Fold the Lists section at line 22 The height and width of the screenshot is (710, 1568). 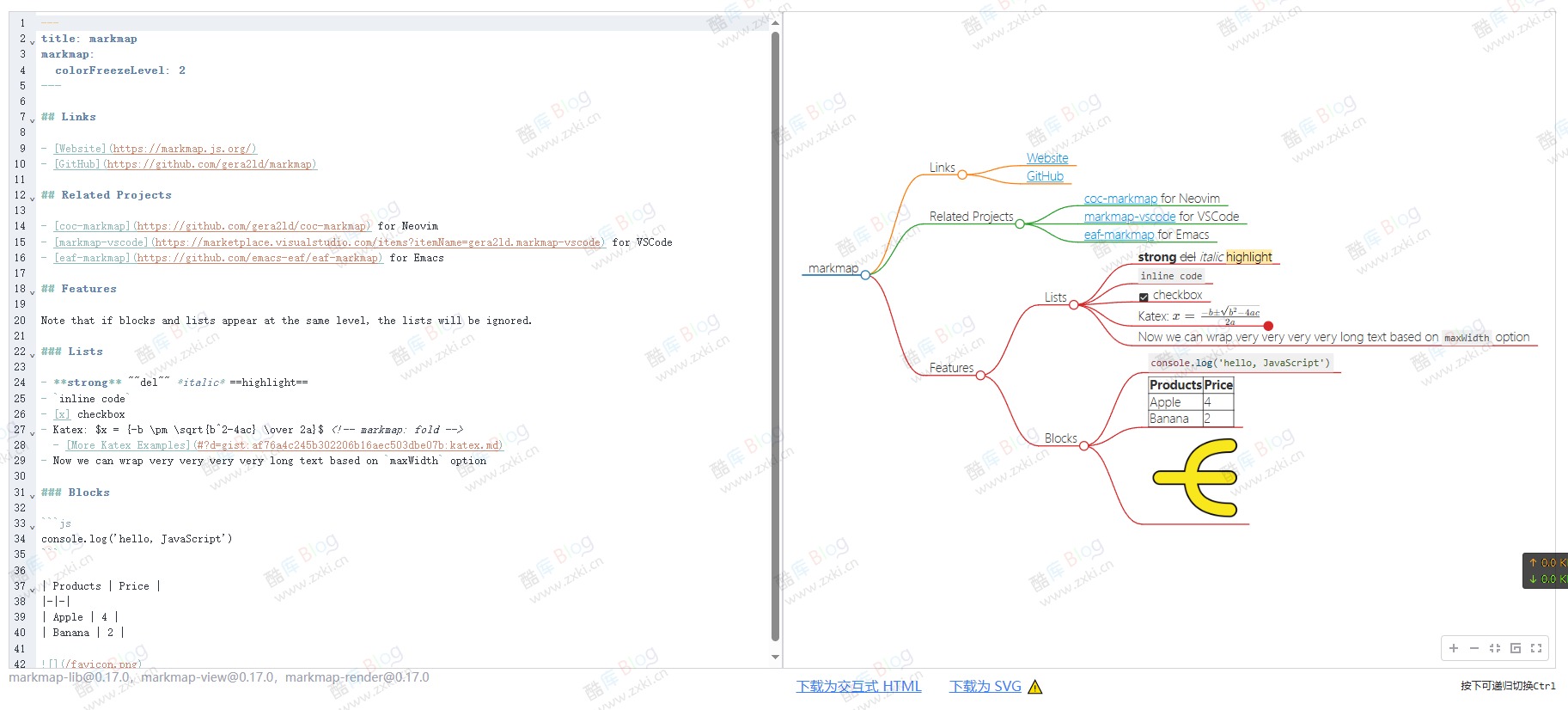(x=33, y=354)
